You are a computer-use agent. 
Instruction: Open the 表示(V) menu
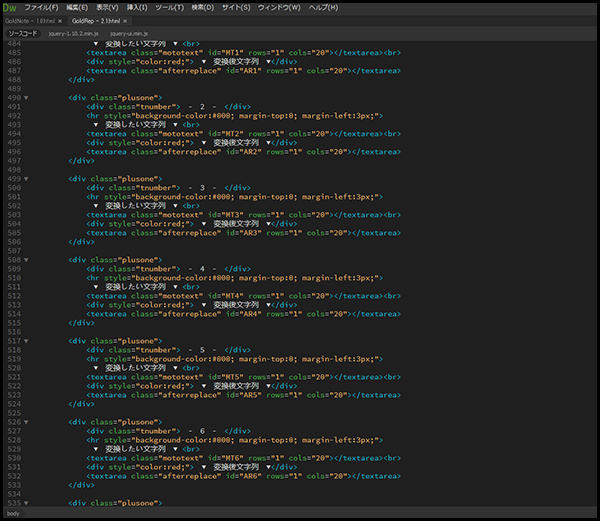click(109, 7)
